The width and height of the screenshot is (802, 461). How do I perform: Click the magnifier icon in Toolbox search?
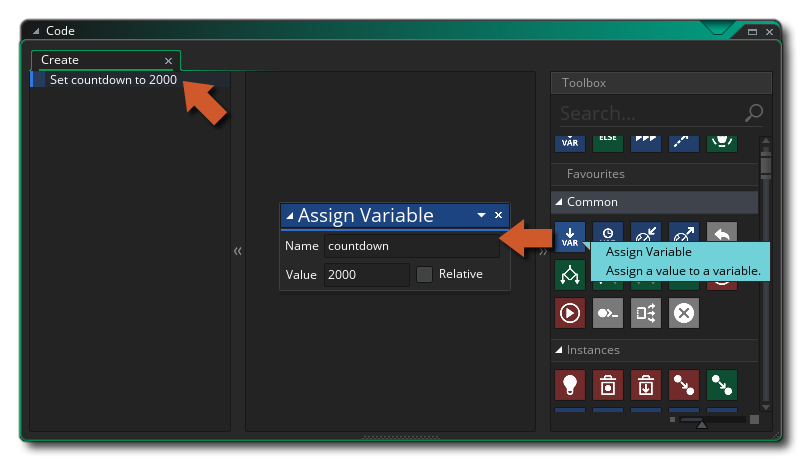[x=754, y=113]
